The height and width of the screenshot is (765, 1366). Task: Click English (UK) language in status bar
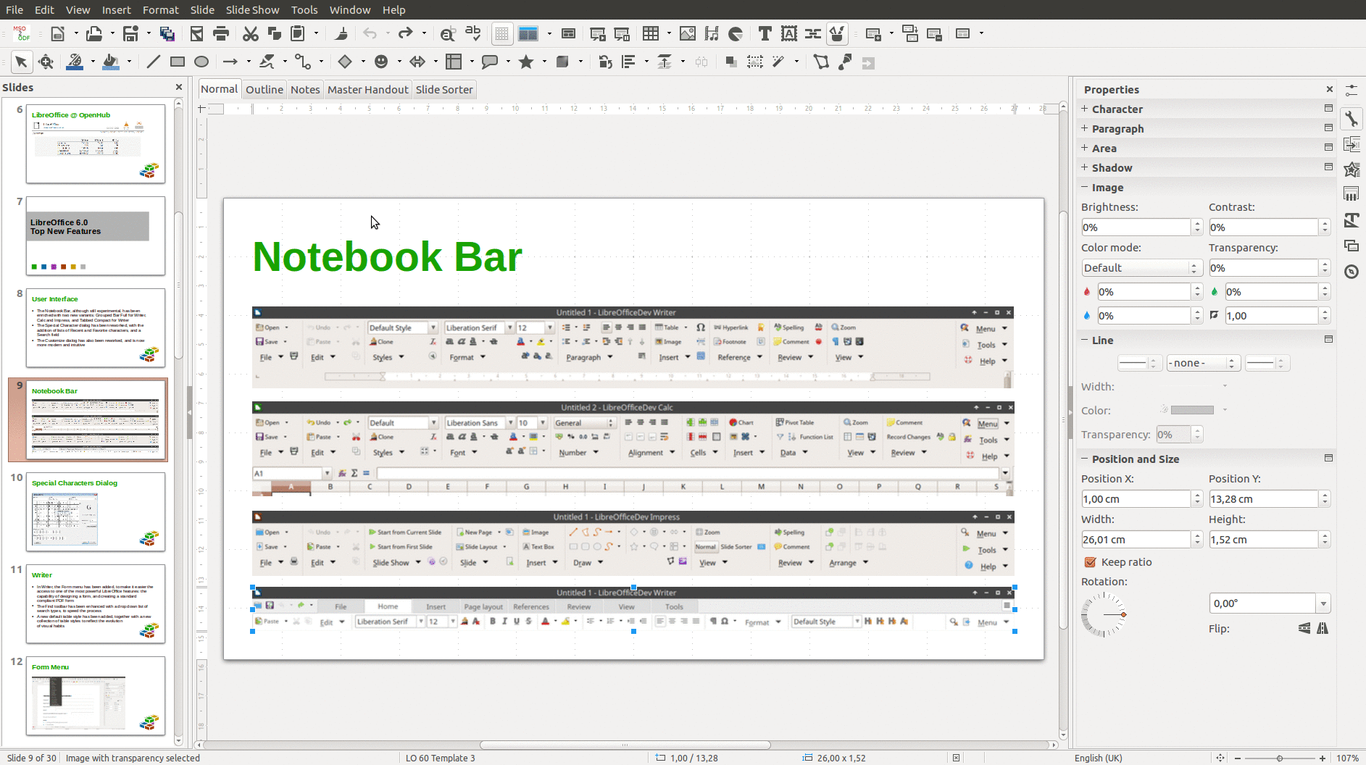(1098, 758)
